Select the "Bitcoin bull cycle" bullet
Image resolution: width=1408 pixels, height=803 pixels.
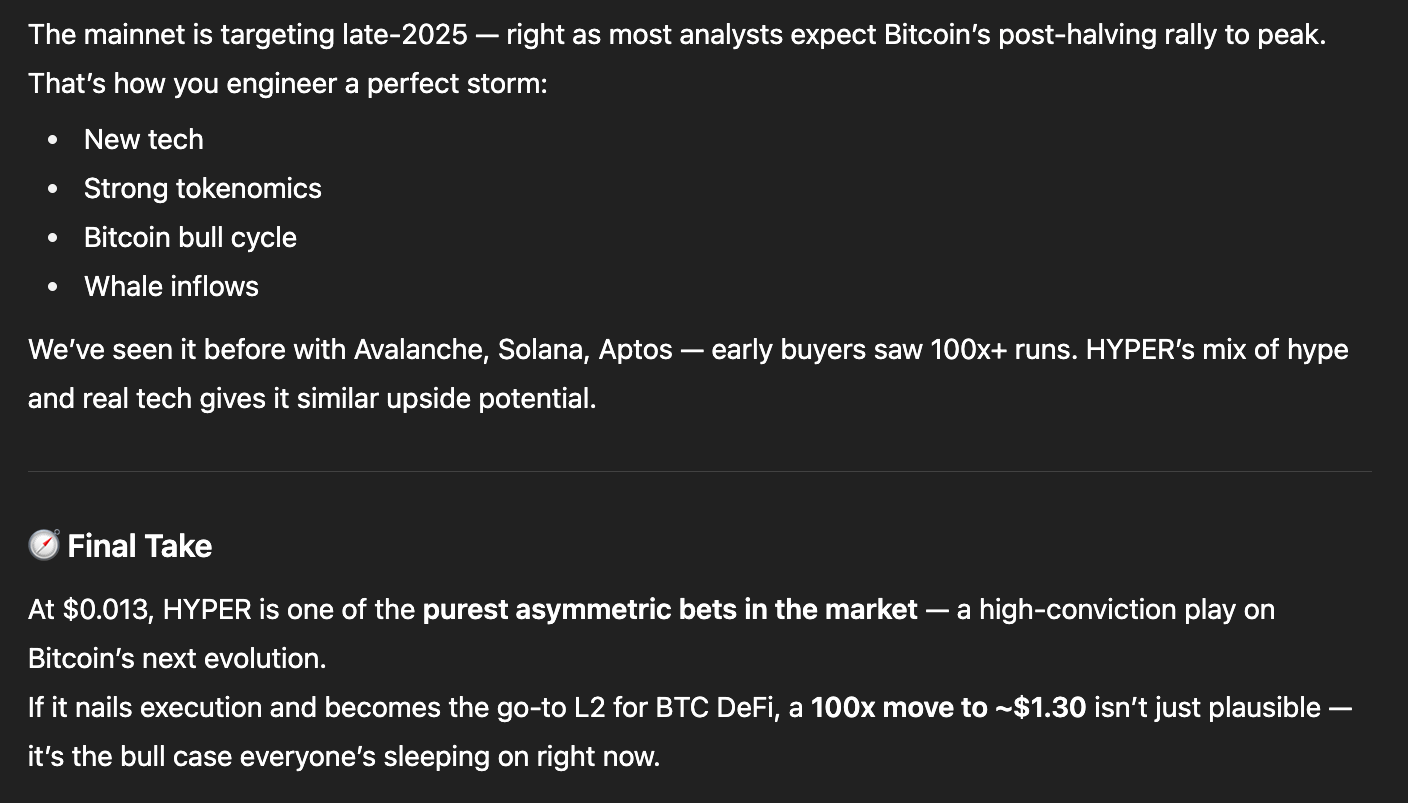tap(190, 237)
